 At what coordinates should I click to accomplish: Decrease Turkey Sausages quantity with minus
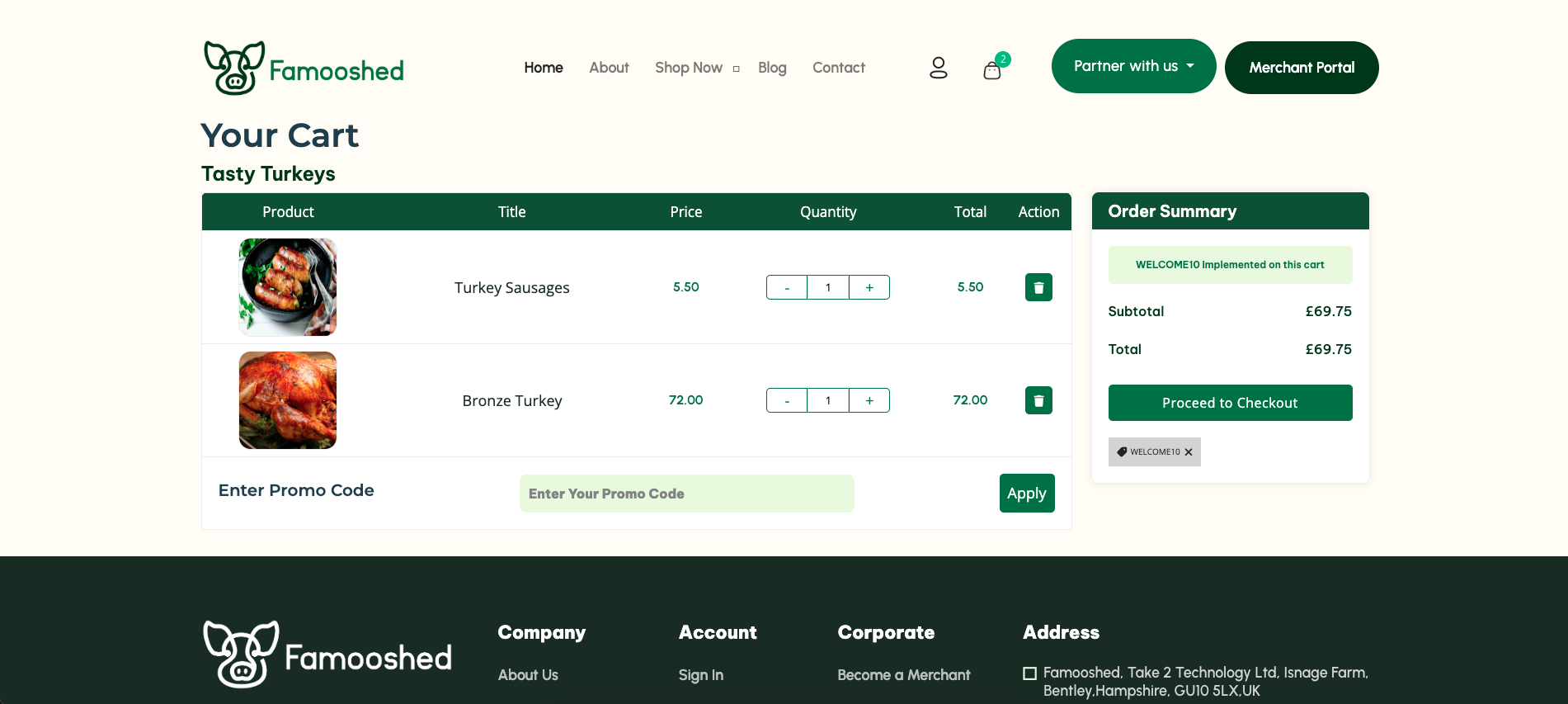pos(787,287)
